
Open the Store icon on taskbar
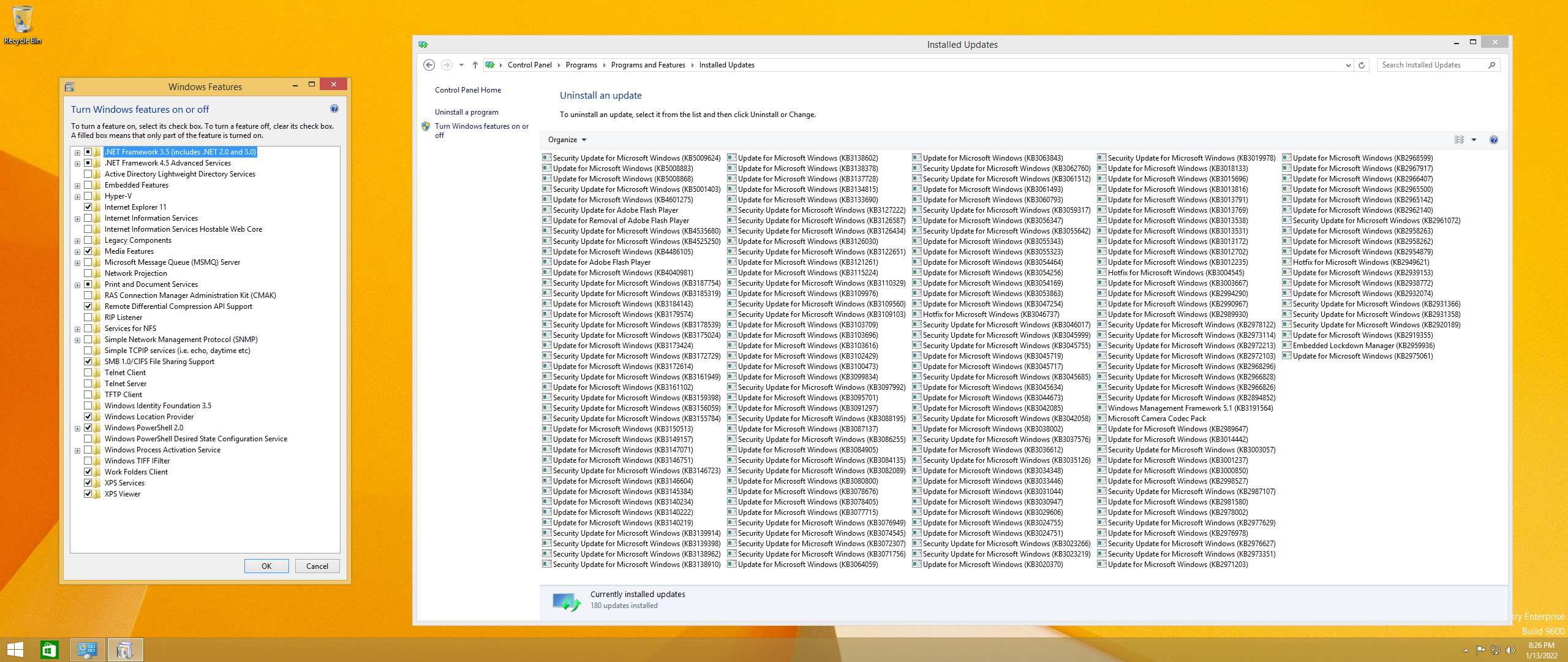click(49, 650)
